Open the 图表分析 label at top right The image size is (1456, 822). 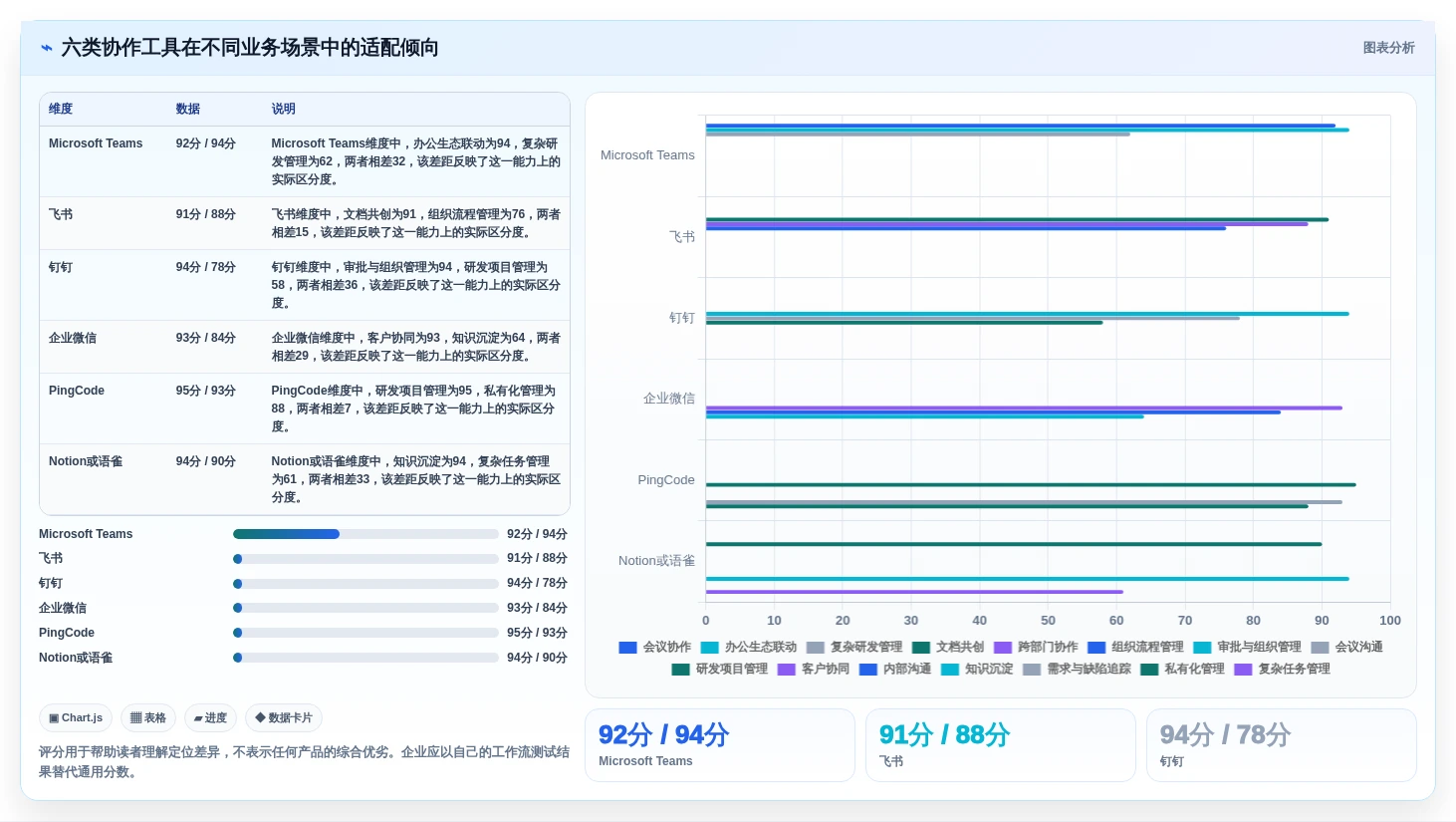click(1388, 48)
